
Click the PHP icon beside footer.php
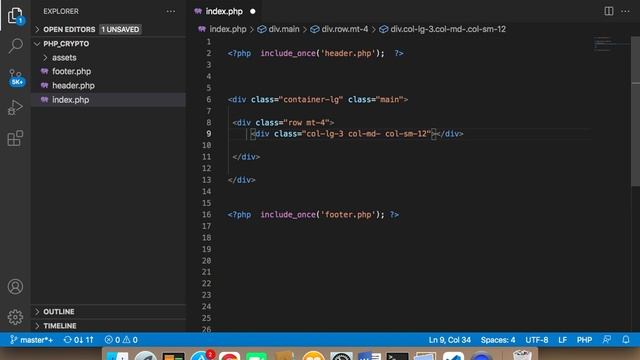coord(44,71)
